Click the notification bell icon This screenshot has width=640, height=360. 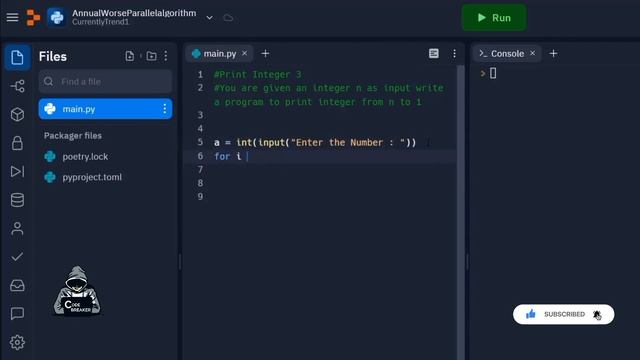pyautogui.click(x=597, y=314)
